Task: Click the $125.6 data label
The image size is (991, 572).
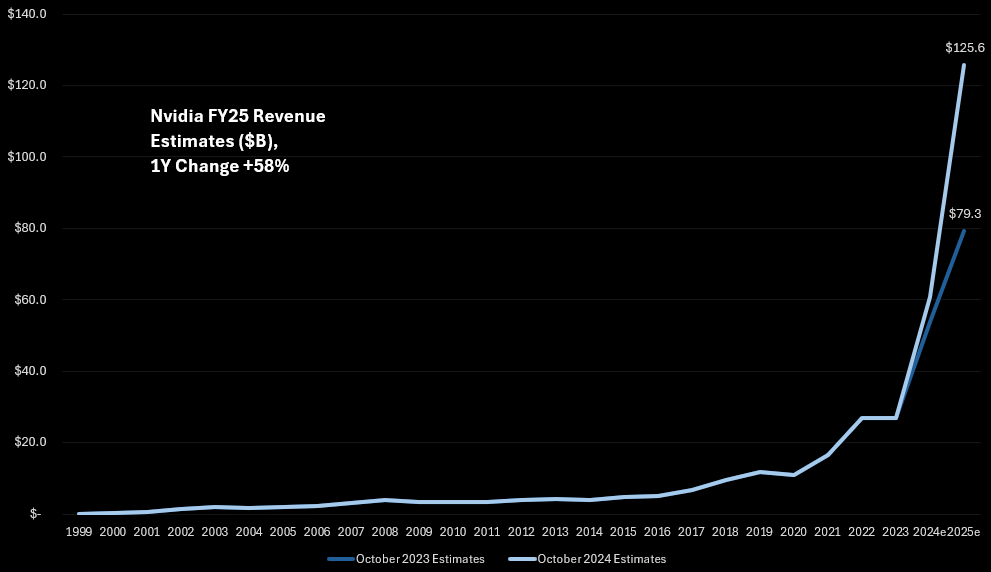Action: [964, 47]
